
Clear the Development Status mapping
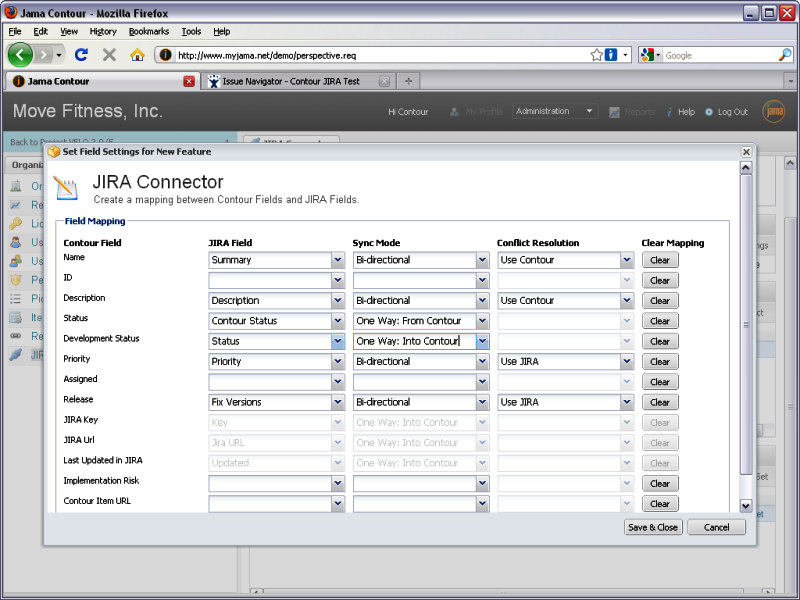point(660,341)
